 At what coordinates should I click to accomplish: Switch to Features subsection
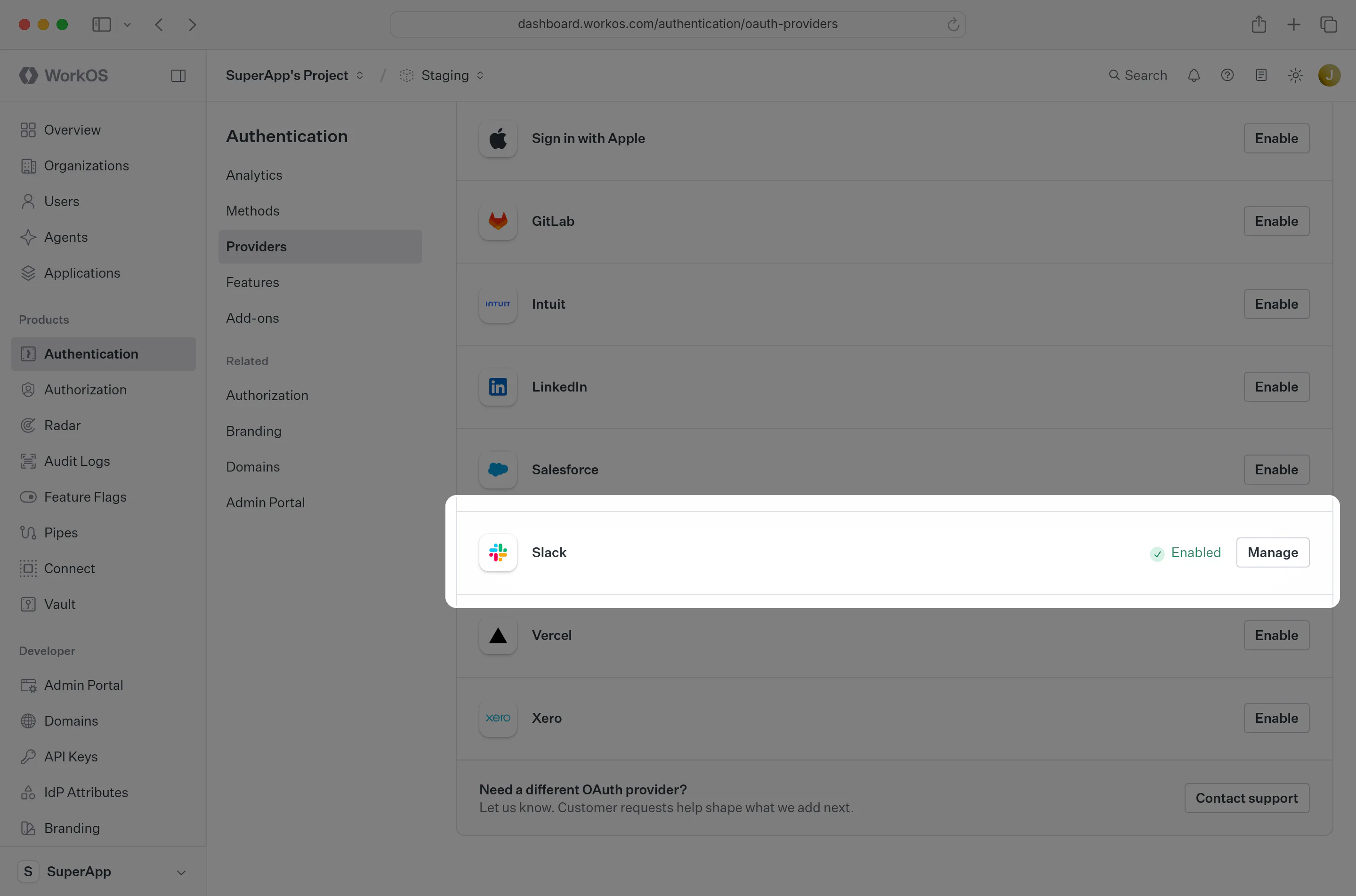click(320, 282)
